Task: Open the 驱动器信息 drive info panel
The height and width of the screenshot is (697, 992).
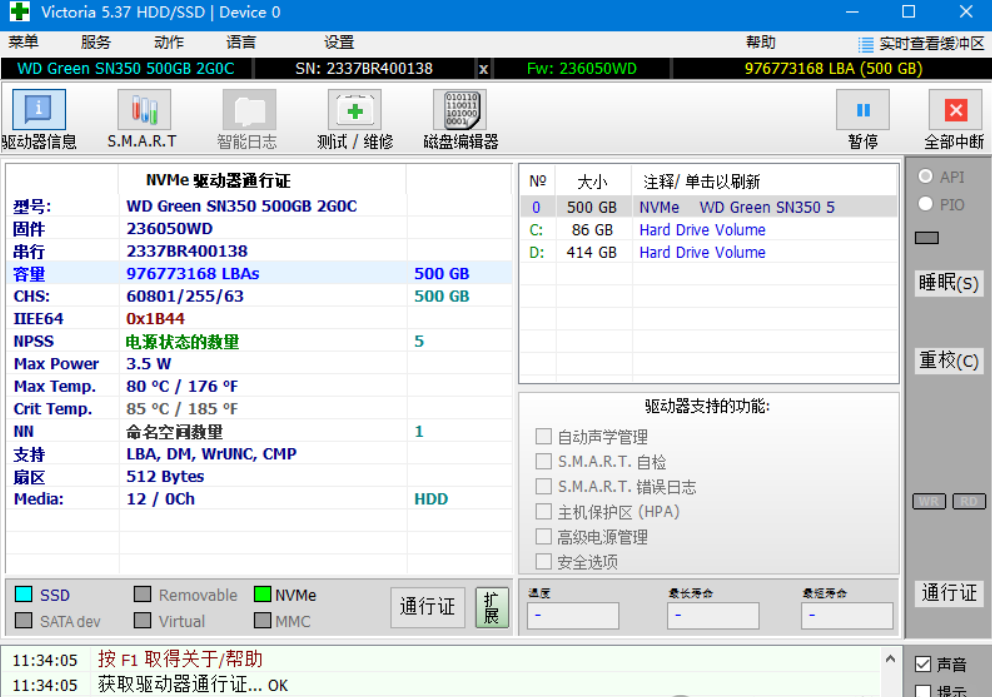Action: coord(38,115)
